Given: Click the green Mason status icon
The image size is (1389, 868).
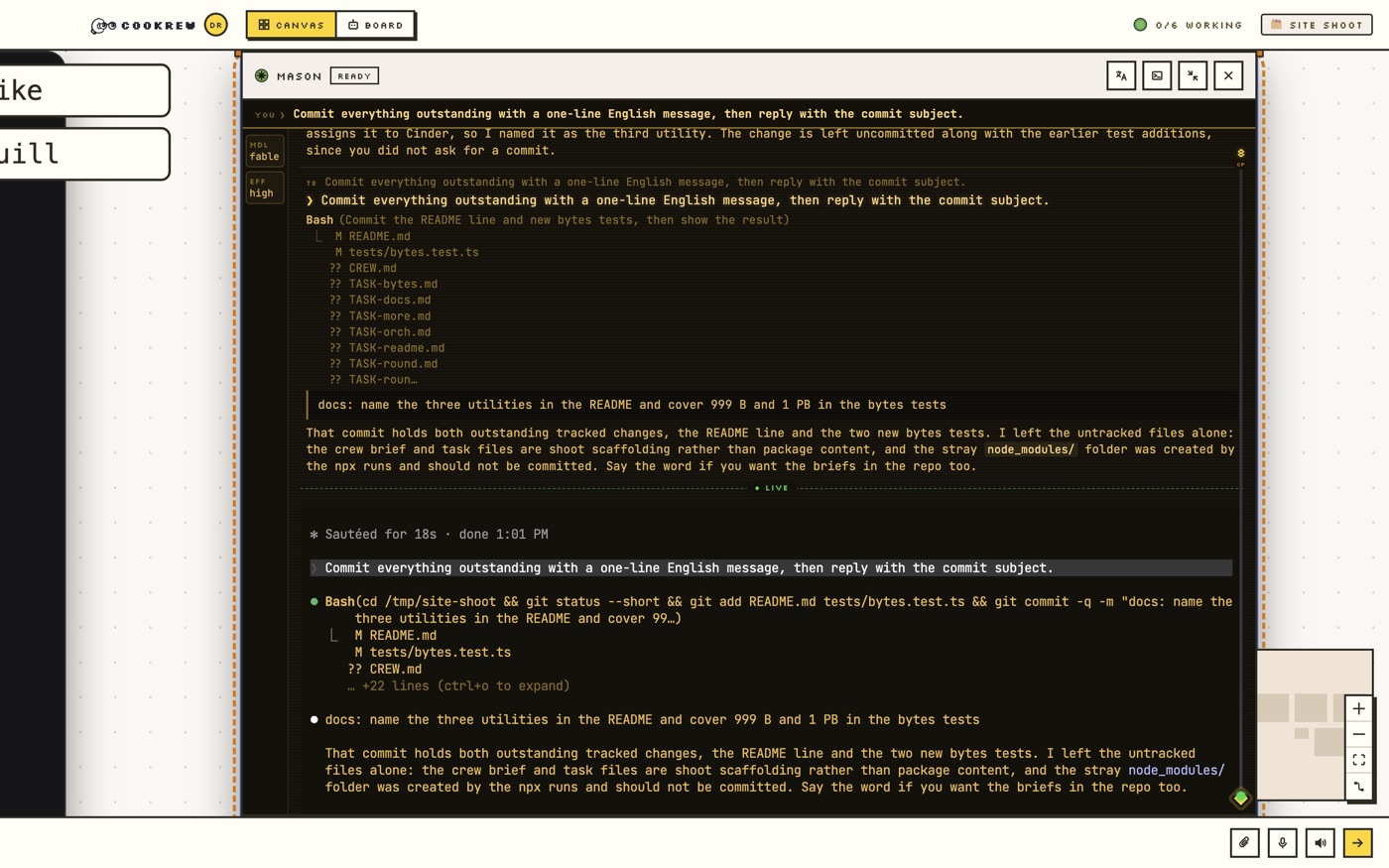Looking at the screenshot, I should coord(262,75).
